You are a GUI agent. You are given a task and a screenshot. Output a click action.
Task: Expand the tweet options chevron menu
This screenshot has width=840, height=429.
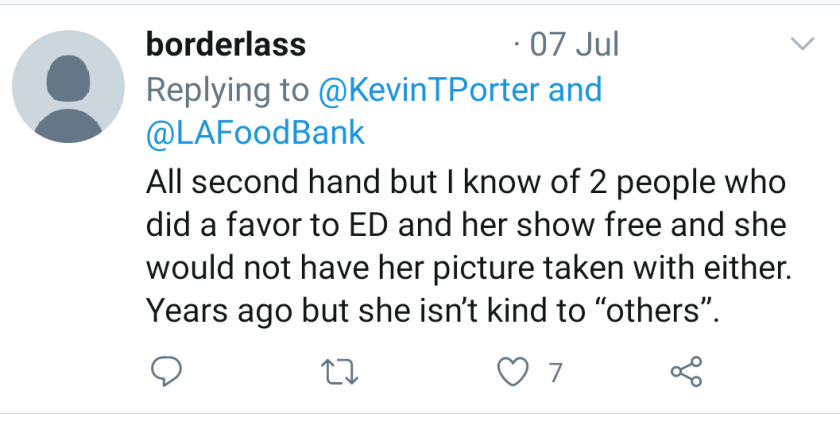tap(802, 45)
